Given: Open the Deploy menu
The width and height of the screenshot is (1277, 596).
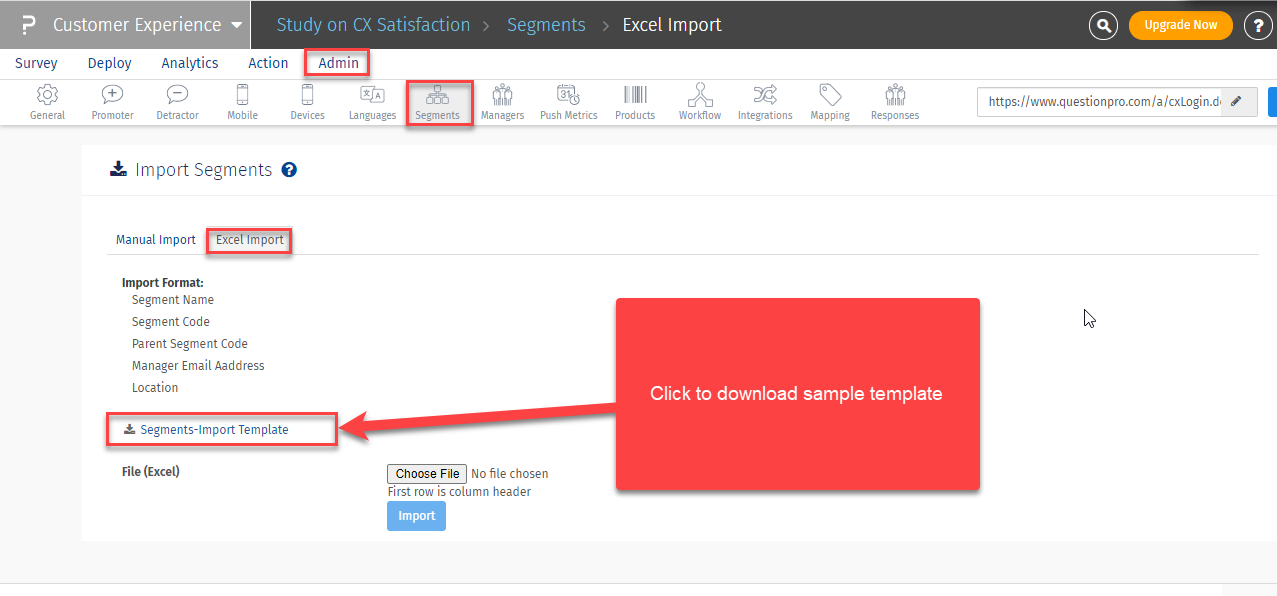Looking at the screenshot, I should pos(110,63).
